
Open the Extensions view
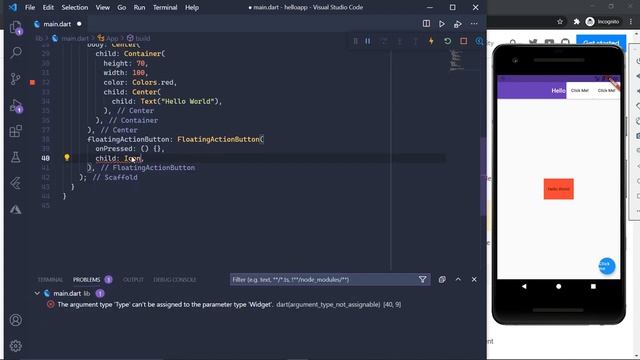pyautogui.click(x=16, y=131)
